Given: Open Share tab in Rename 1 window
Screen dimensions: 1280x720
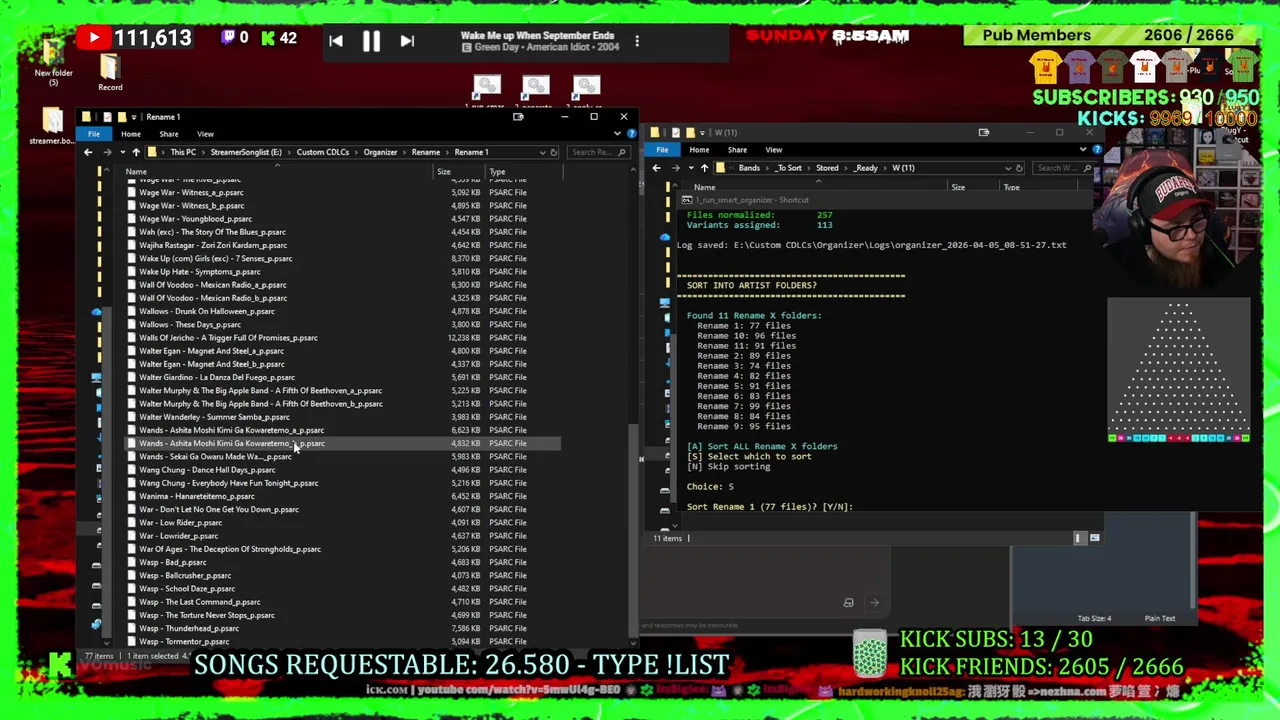Looking at the screenshot, I should tap(169, 134).
